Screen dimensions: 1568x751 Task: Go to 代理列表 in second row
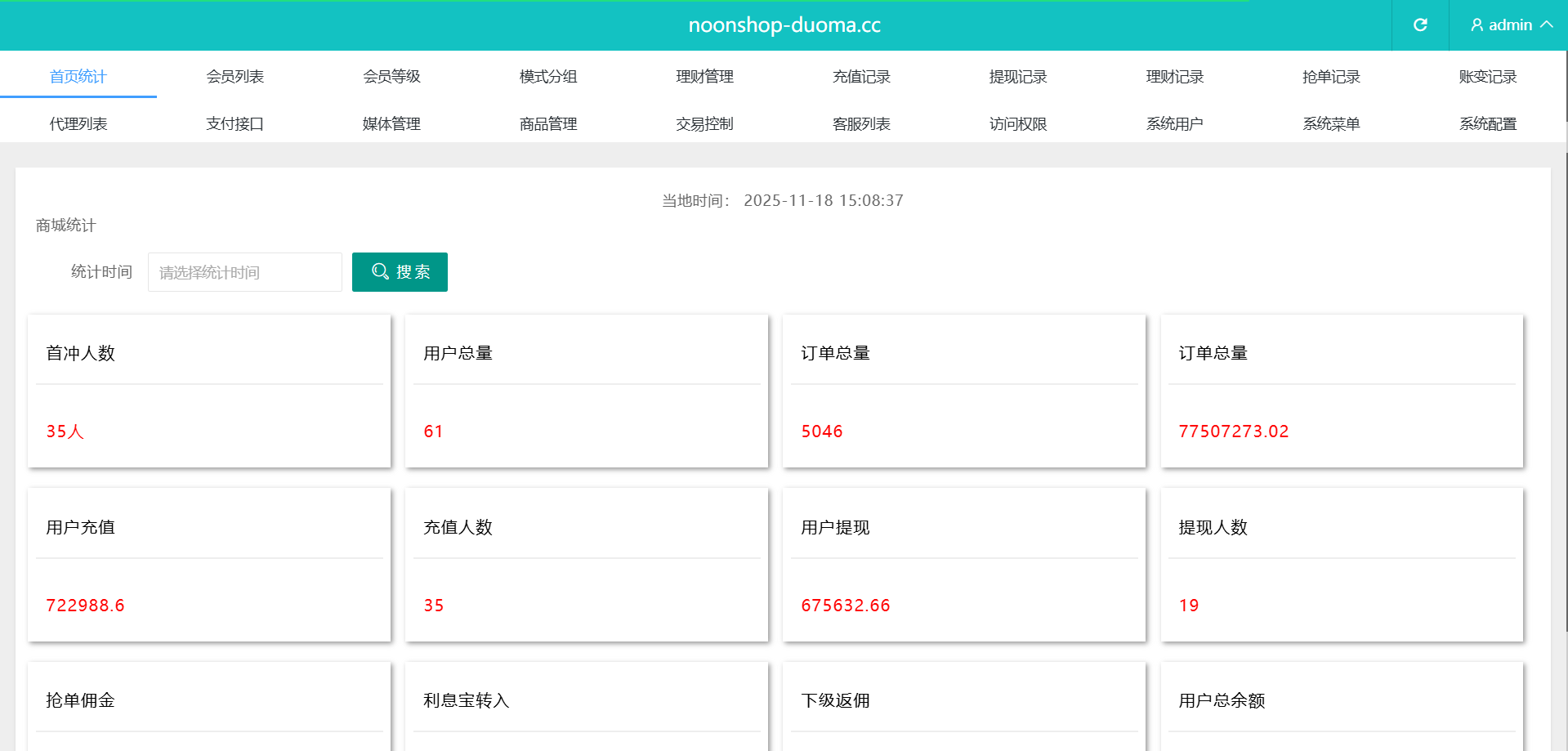tap(78, 124)
